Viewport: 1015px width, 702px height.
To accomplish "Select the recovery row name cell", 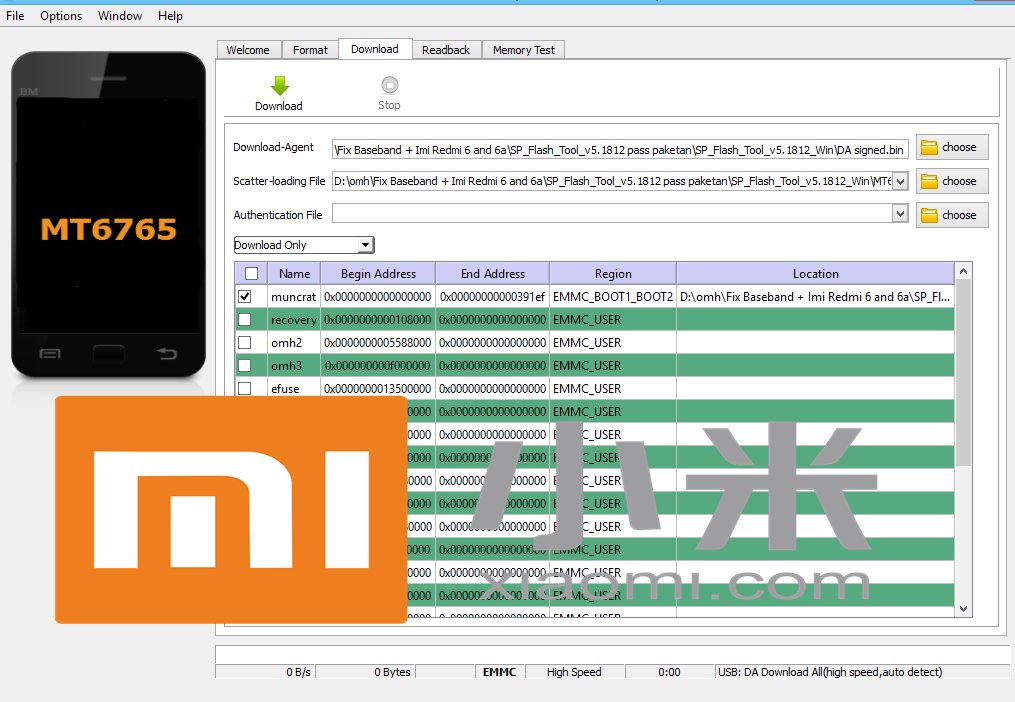I will 294,319.
